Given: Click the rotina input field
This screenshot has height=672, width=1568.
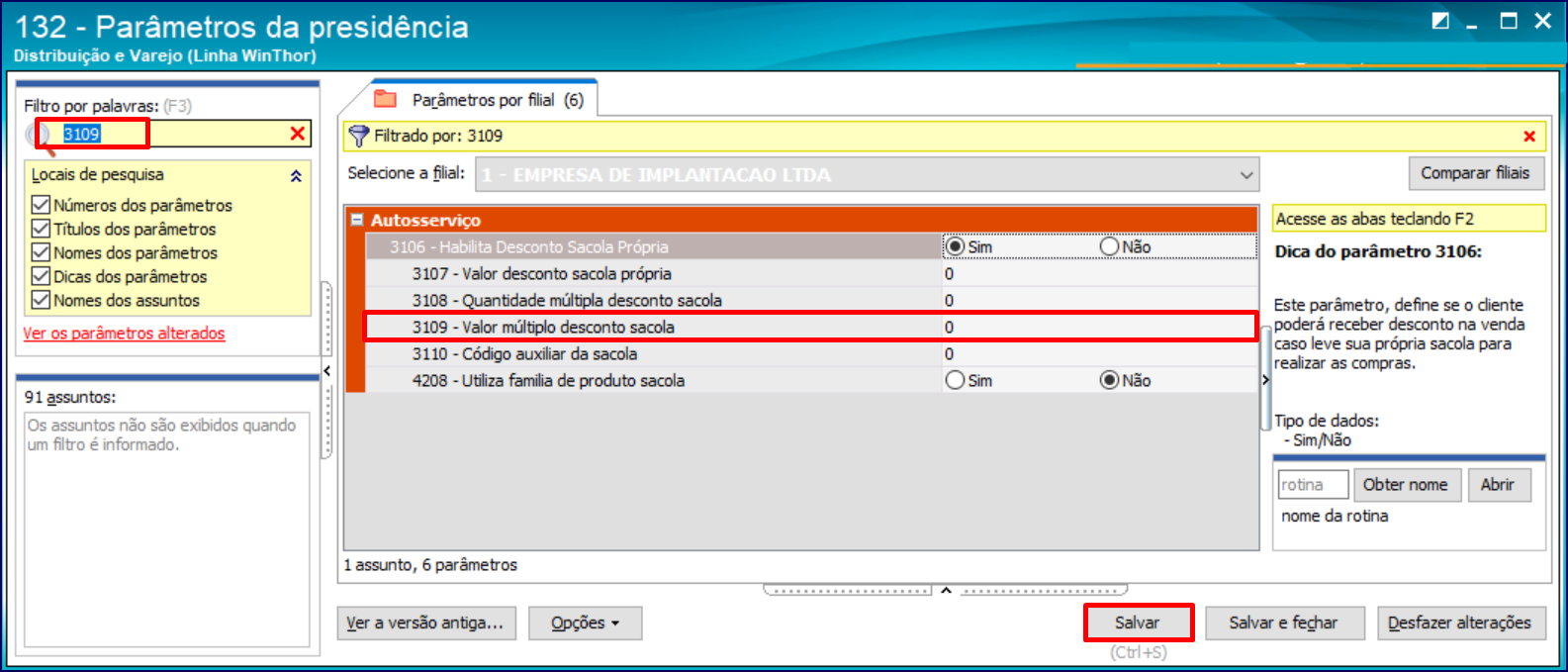Looking at the screenshot, I should pyautogui.click(x=1313, y=485).
